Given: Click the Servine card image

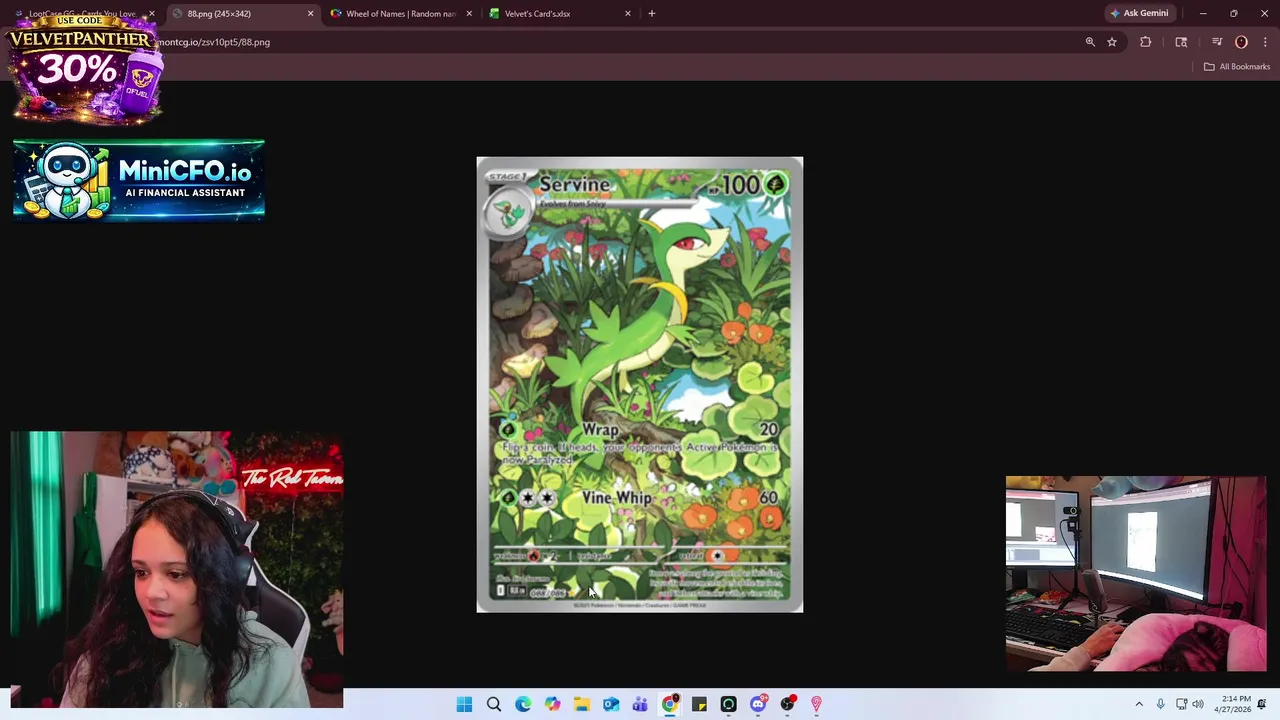Looking at the screenshot, I should point(639,384).
